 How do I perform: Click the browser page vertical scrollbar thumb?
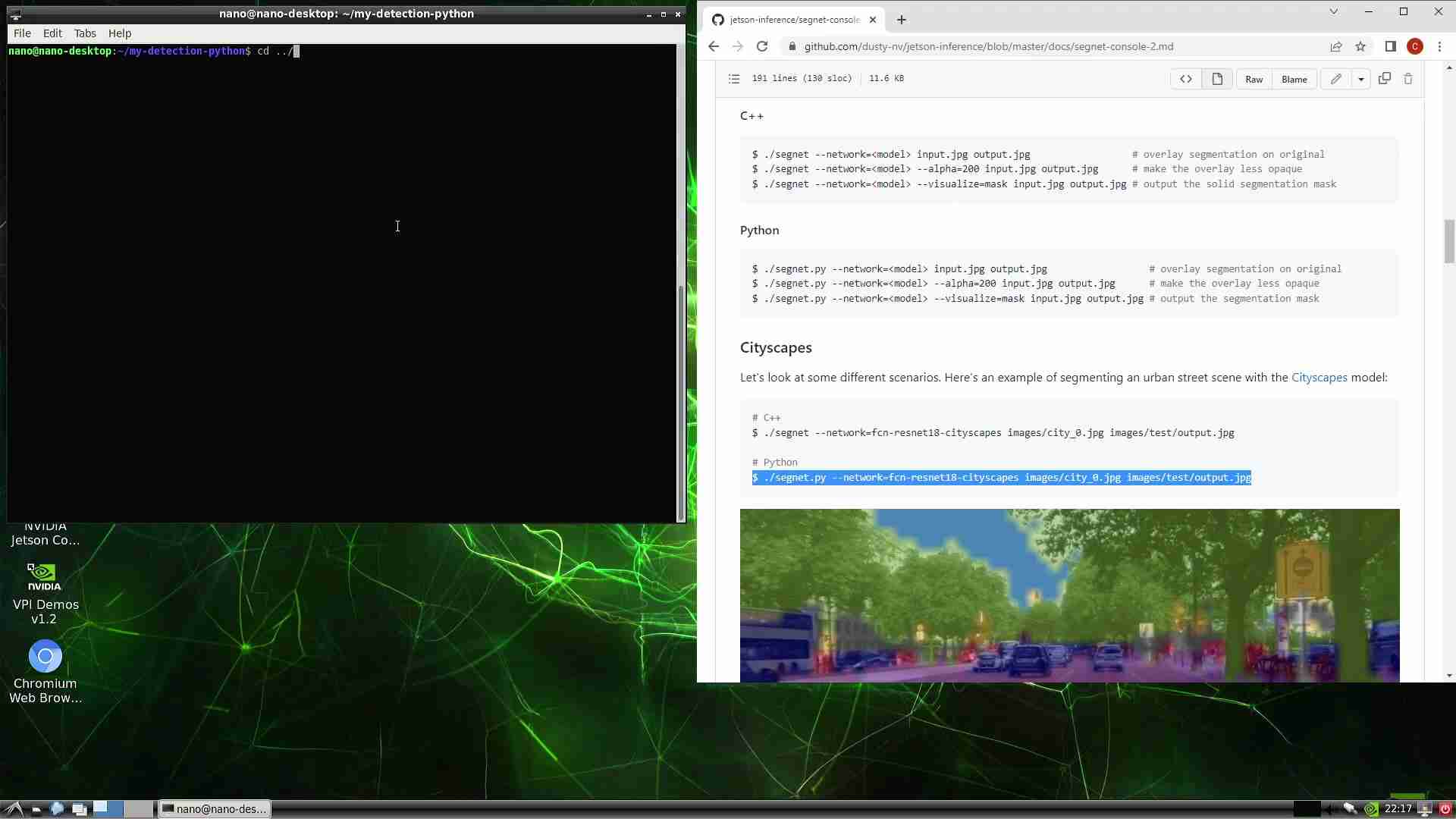[x=1448, y=241]
